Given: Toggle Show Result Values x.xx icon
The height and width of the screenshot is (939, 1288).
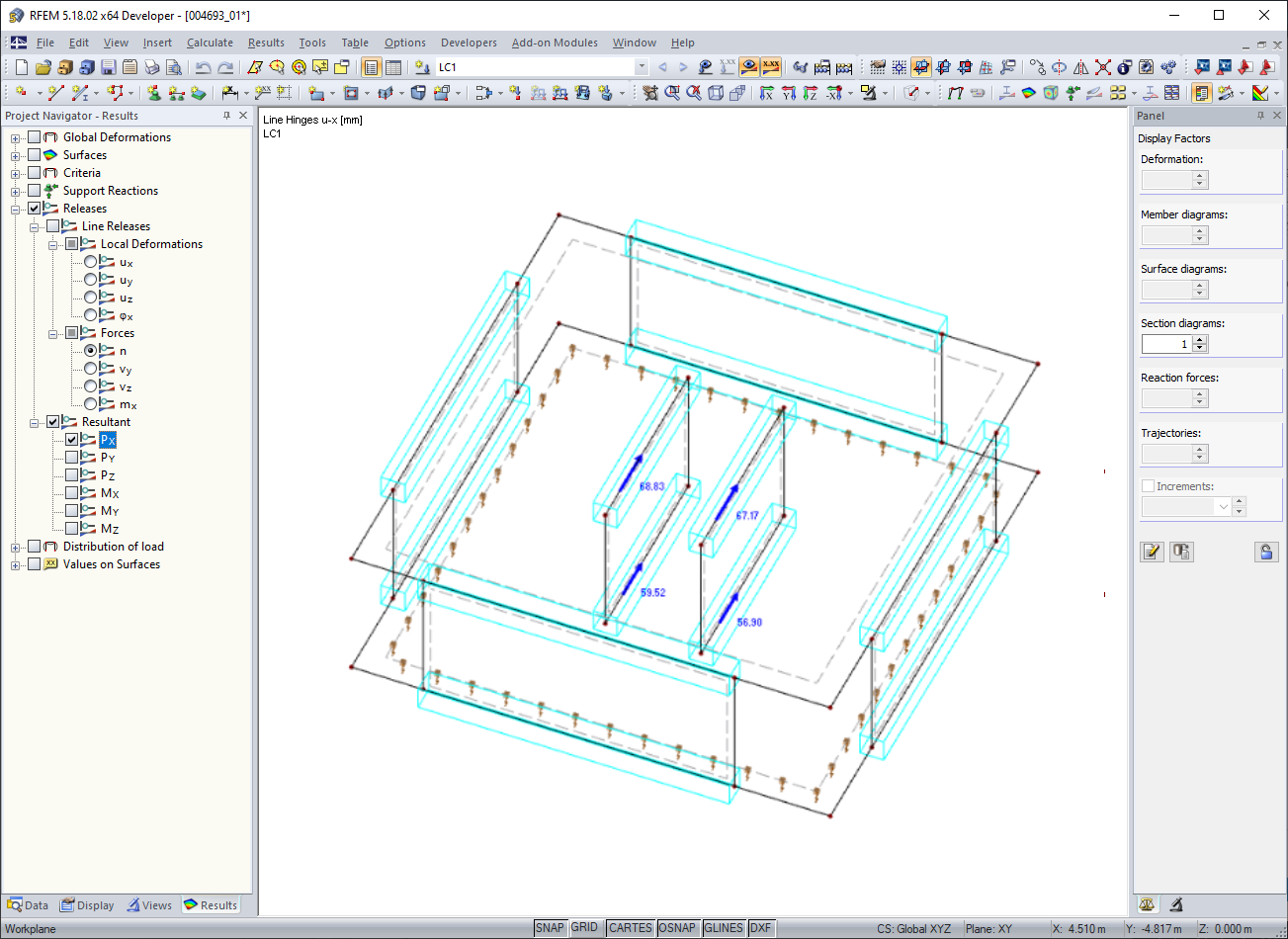Looking at the screenshot, I should (x=771, y=67).
